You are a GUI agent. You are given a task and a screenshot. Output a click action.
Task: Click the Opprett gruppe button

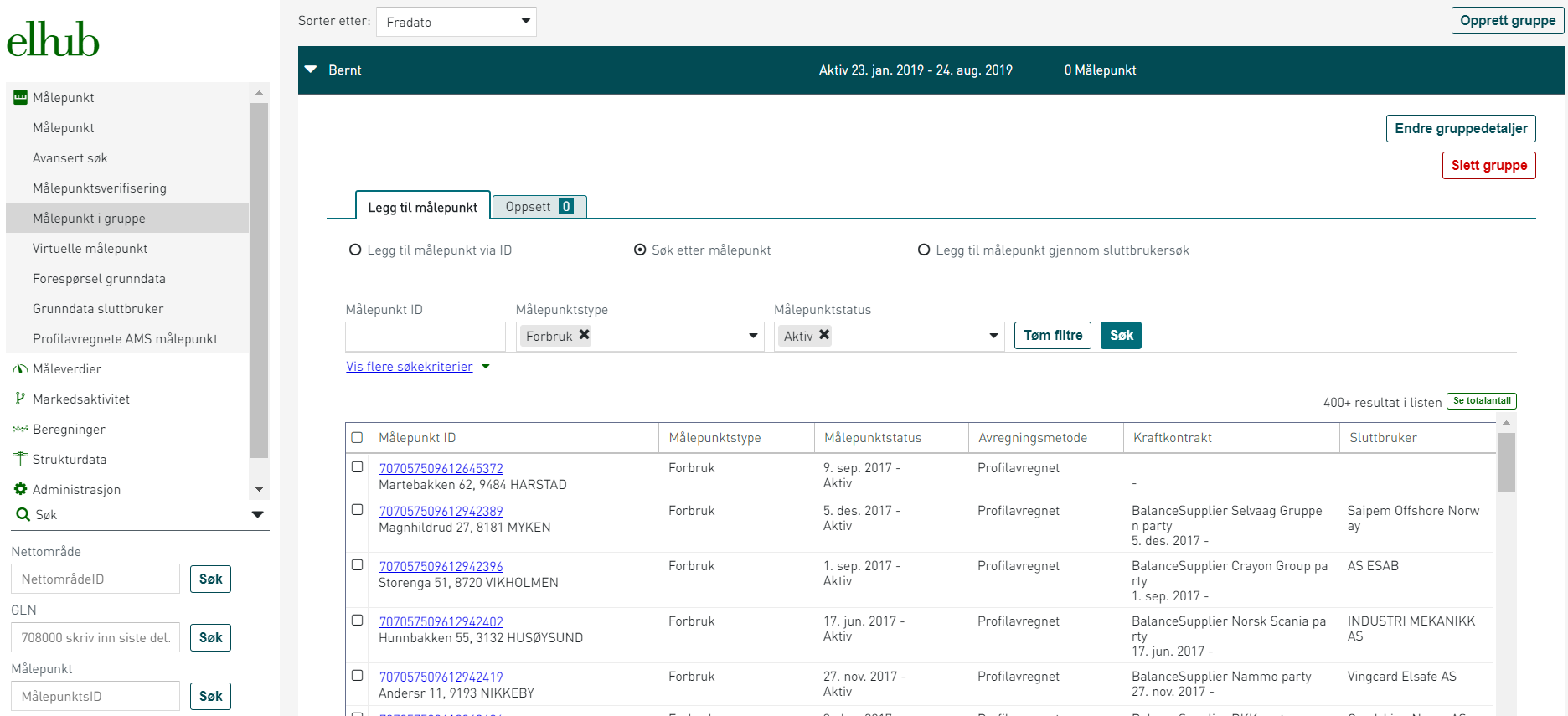click(x=1508, y=20)
